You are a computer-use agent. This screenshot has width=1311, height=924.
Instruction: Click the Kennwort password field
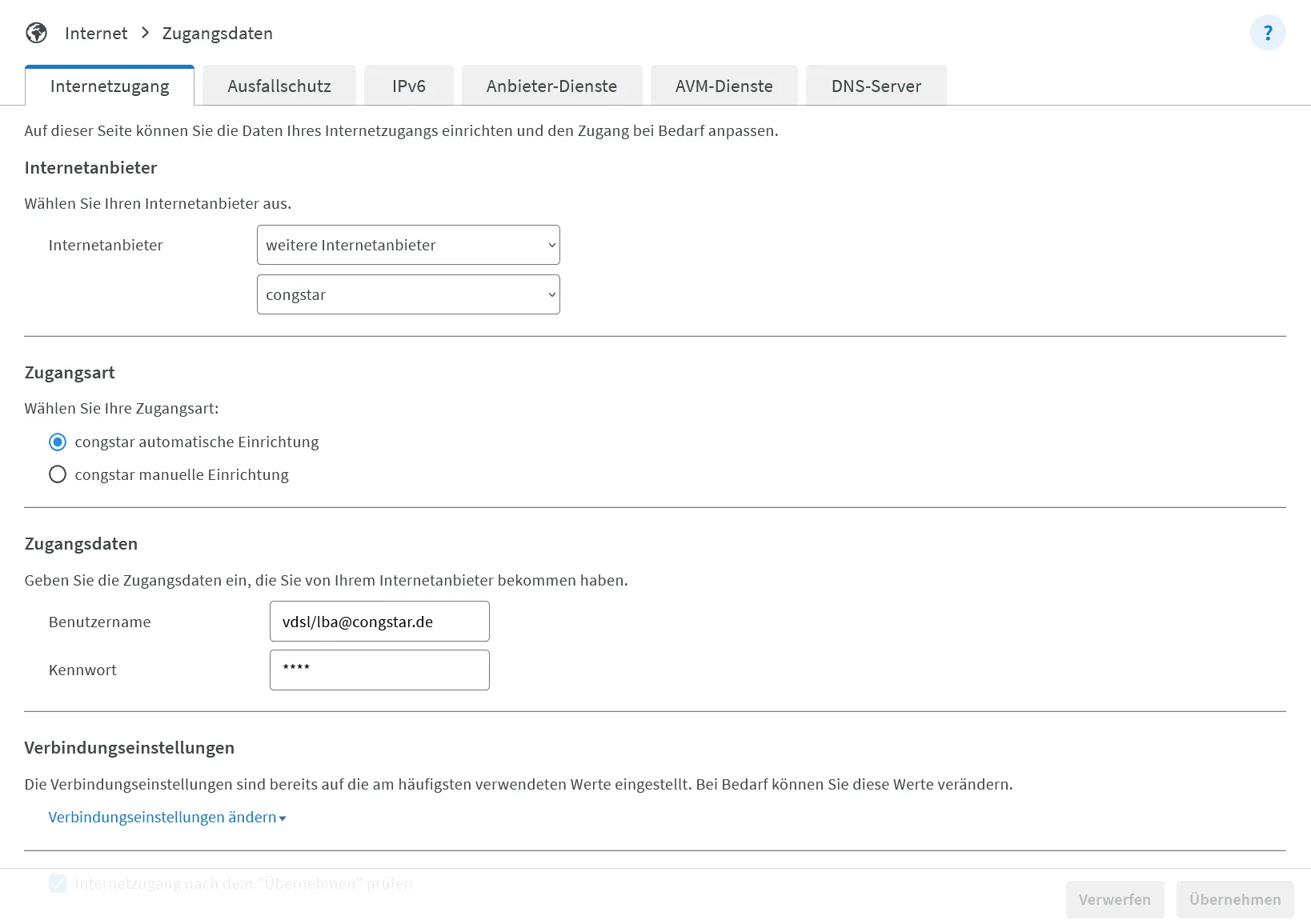point(379,670)
